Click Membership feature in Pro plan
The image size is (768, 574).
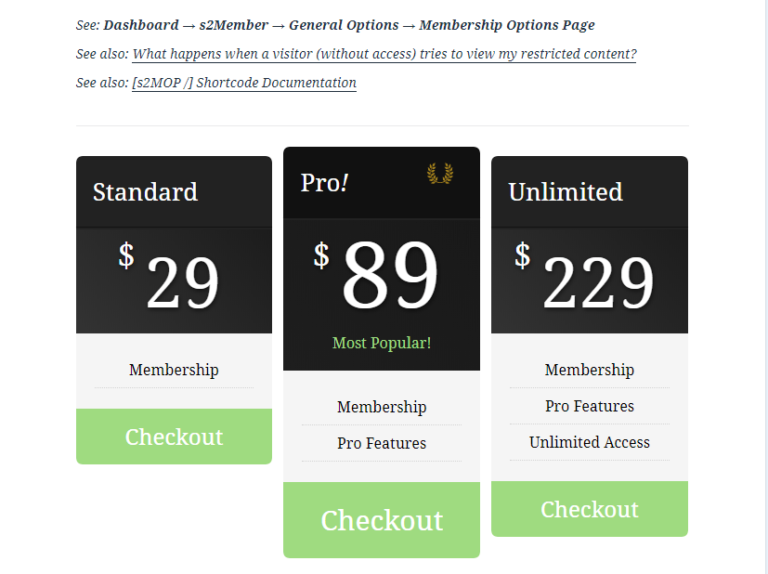click(x=381, y=407)
